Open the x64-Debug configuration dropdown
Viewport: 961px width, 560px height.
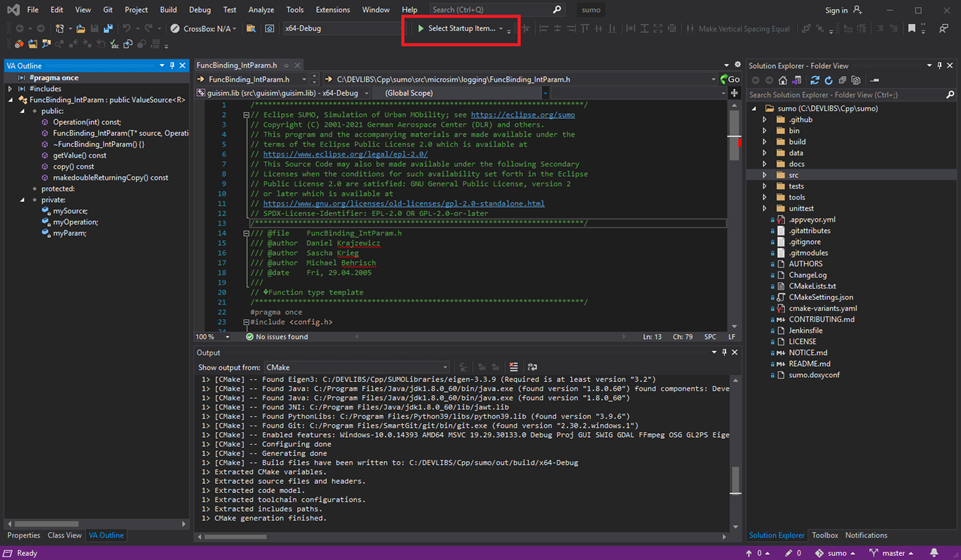(x=338, y=29)
